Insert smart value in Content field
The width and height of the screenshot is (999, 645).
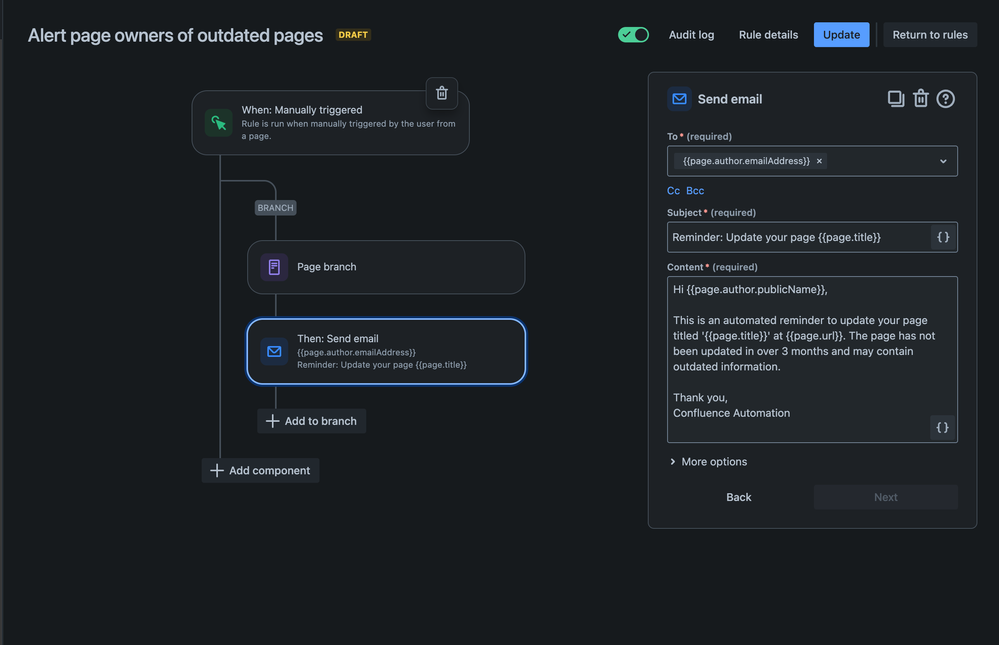942,428
